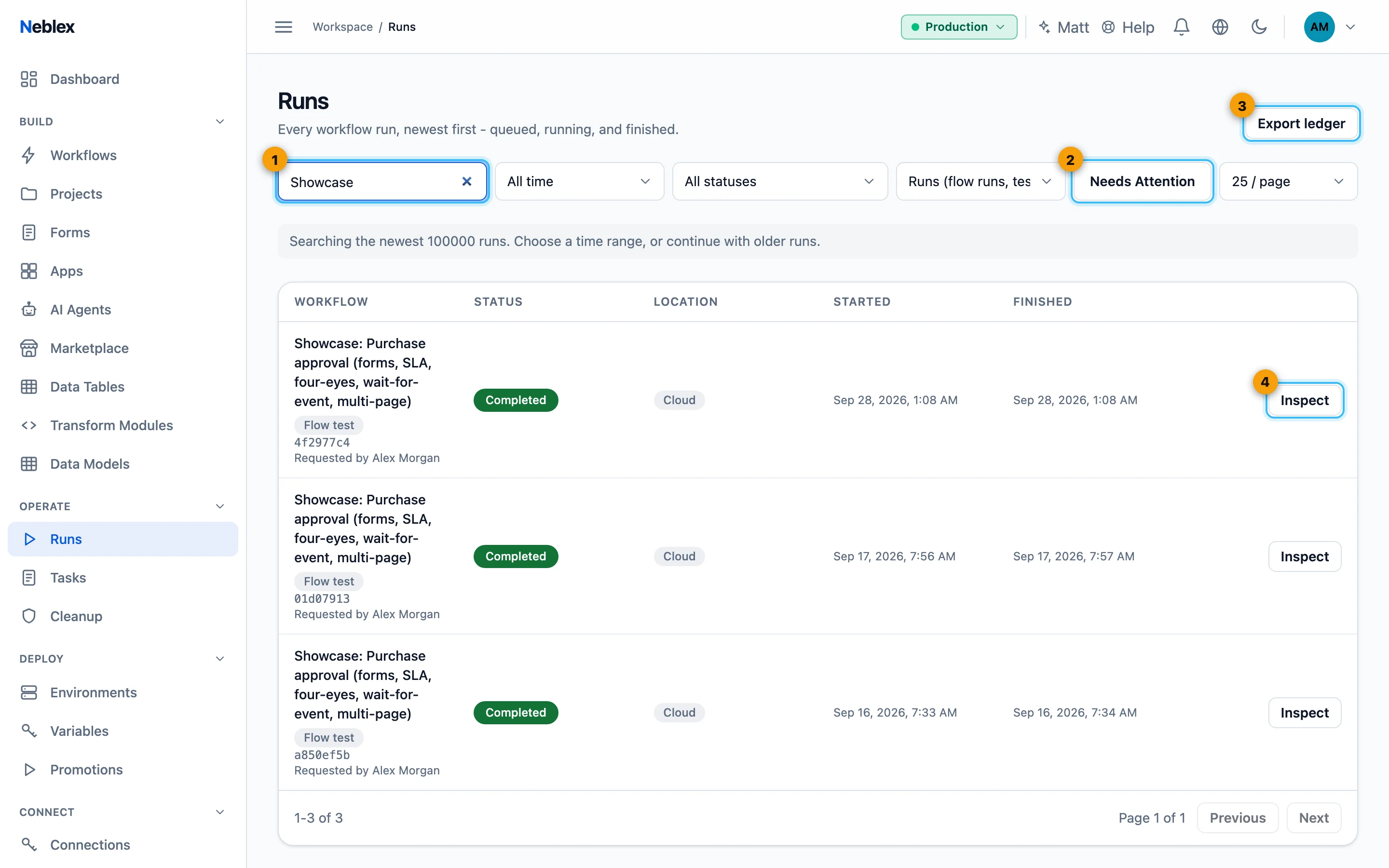Inspect run 4f2977c4

(1304, 400)
